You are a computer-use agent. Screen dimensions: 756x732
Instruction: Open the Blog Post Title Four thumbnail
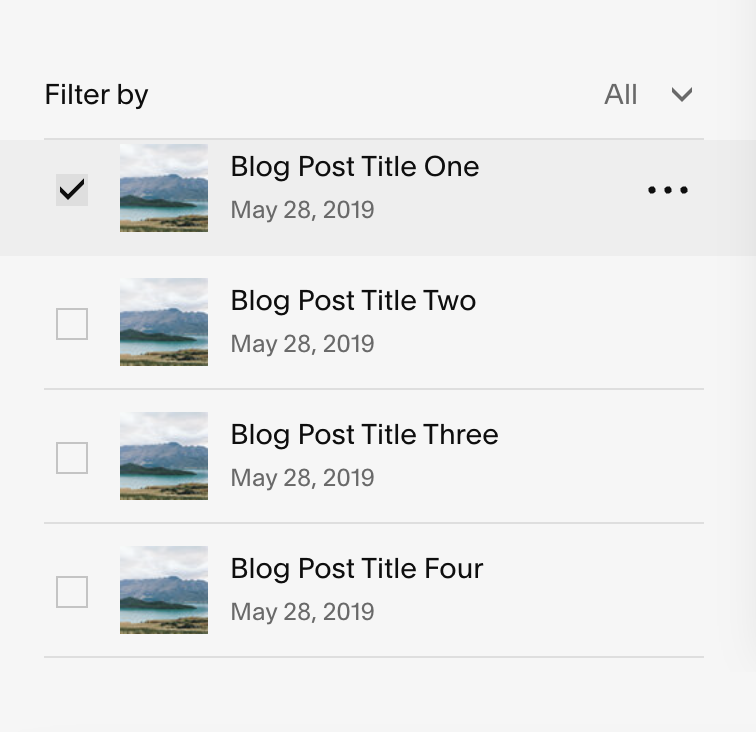coord(164,590)
